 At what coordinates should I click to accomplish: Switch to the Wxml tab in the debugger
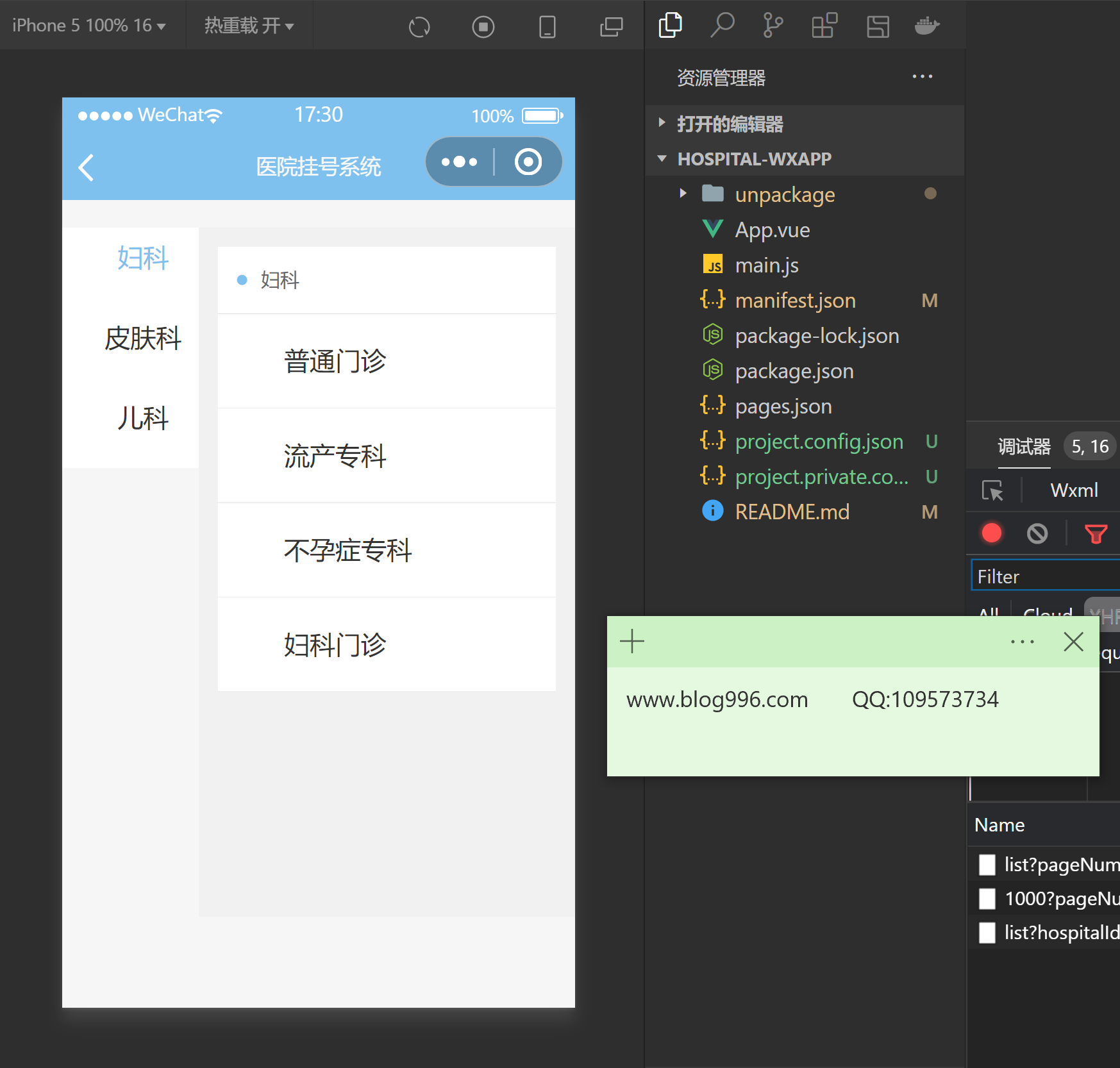point(1073,490)
